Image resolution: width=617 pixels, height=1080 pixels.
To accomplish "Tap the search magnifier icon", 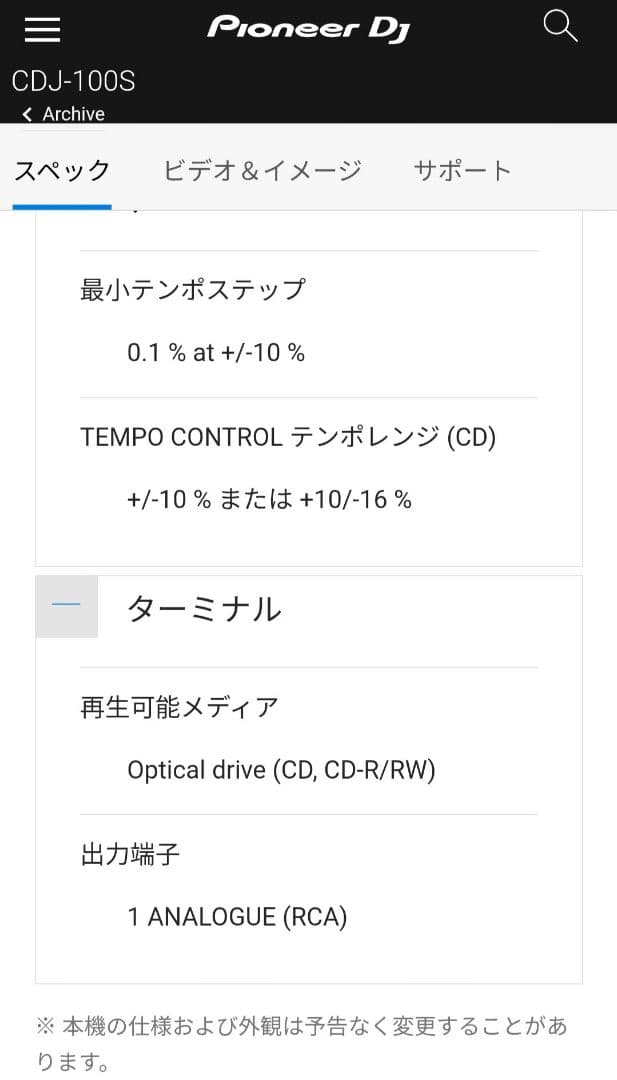I will (x=560, y=27).
